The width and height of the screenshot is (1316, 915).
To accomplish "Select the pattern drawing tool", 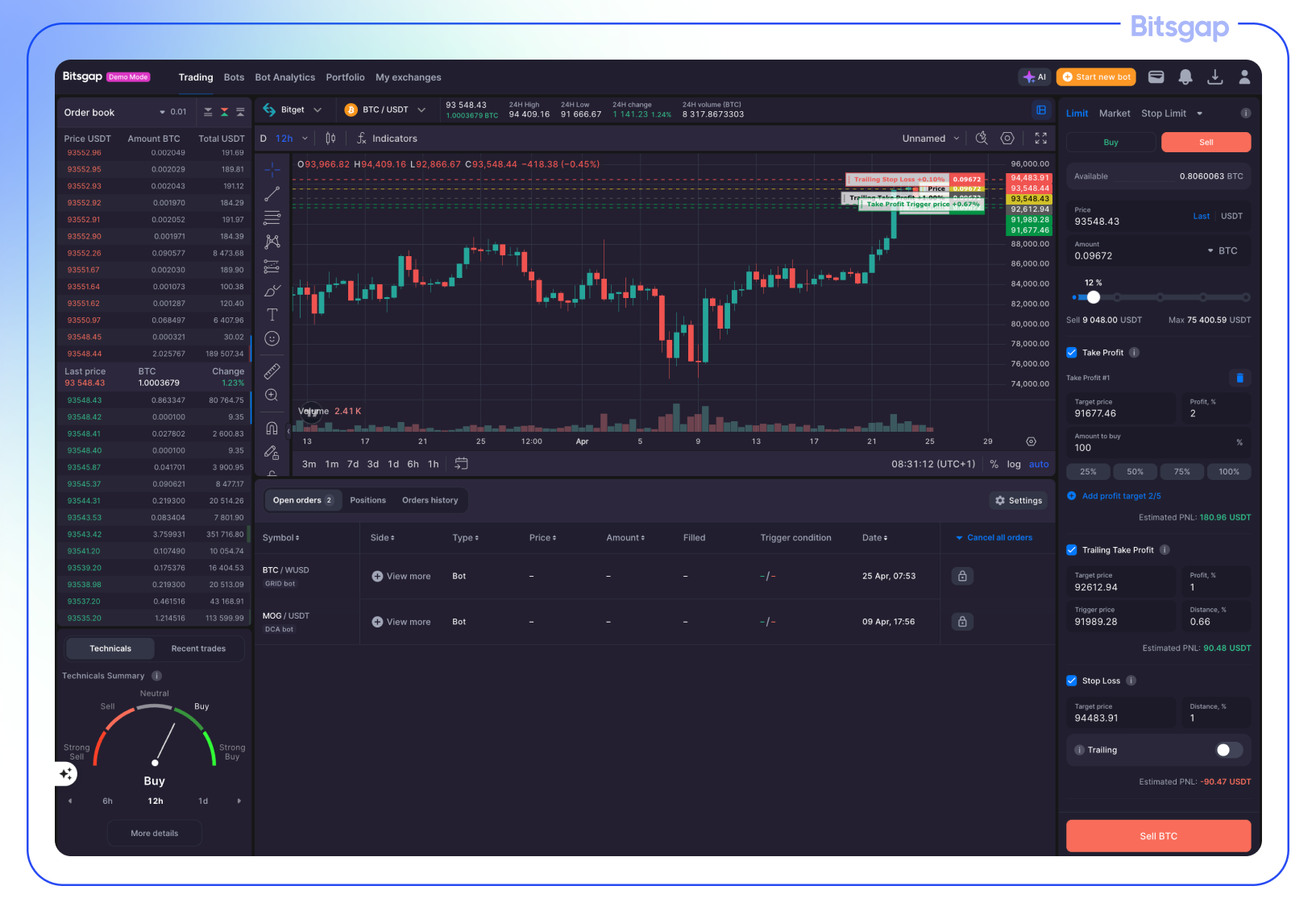I will 272,242.
